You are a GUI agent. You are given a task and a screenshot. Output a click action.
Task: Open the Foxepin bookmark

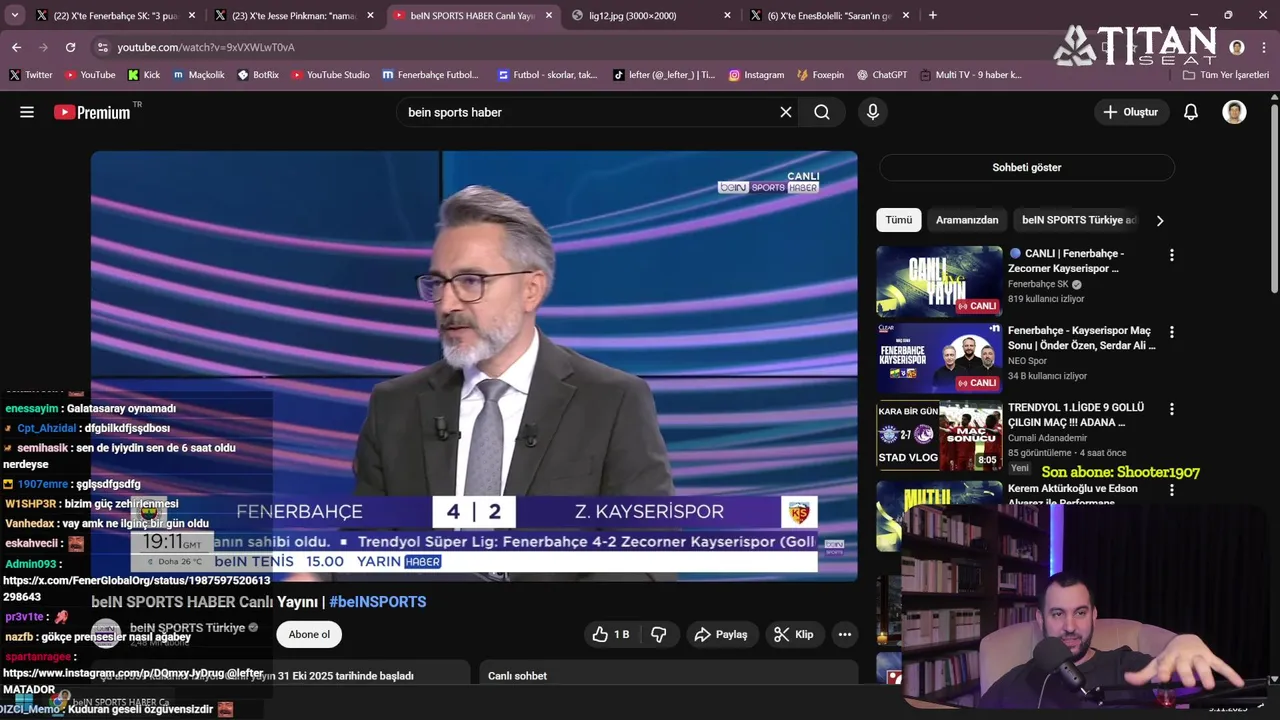pyautogui.click(x=820, y=75)
